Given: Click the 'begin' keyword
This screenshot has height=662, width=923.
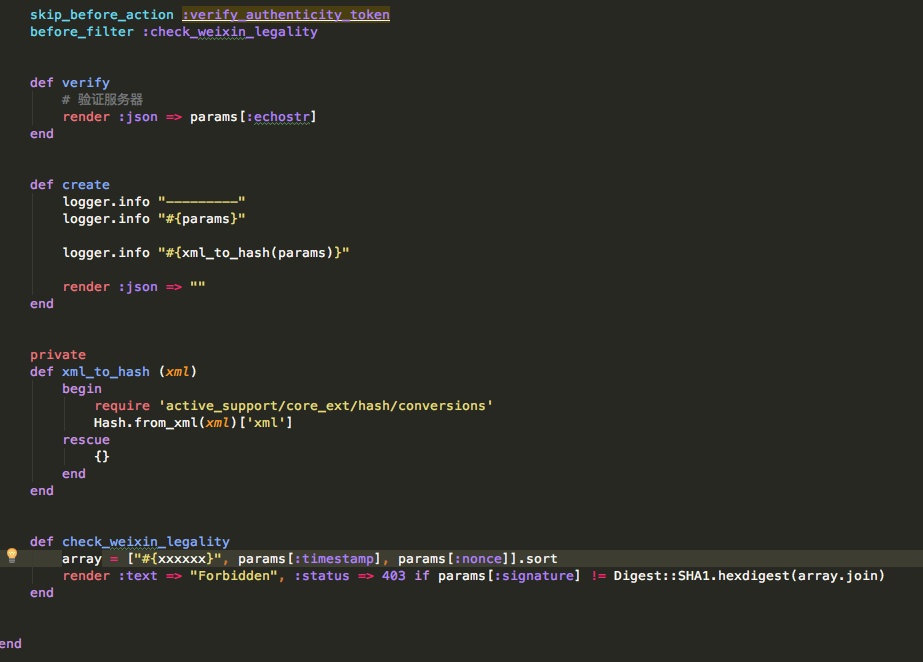Looking at the screenshot, I should coord(82,389).
